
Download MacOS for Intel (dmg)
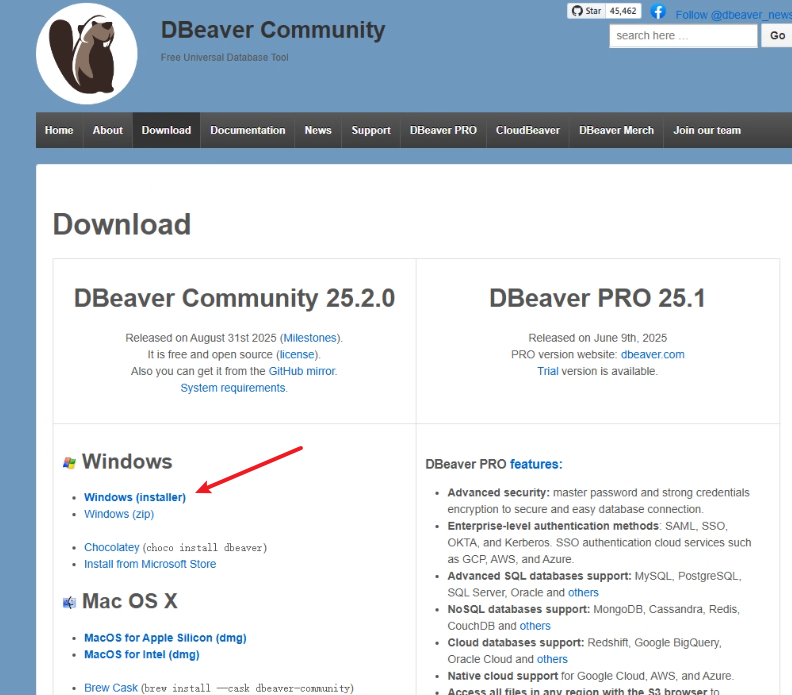(142, 655)
